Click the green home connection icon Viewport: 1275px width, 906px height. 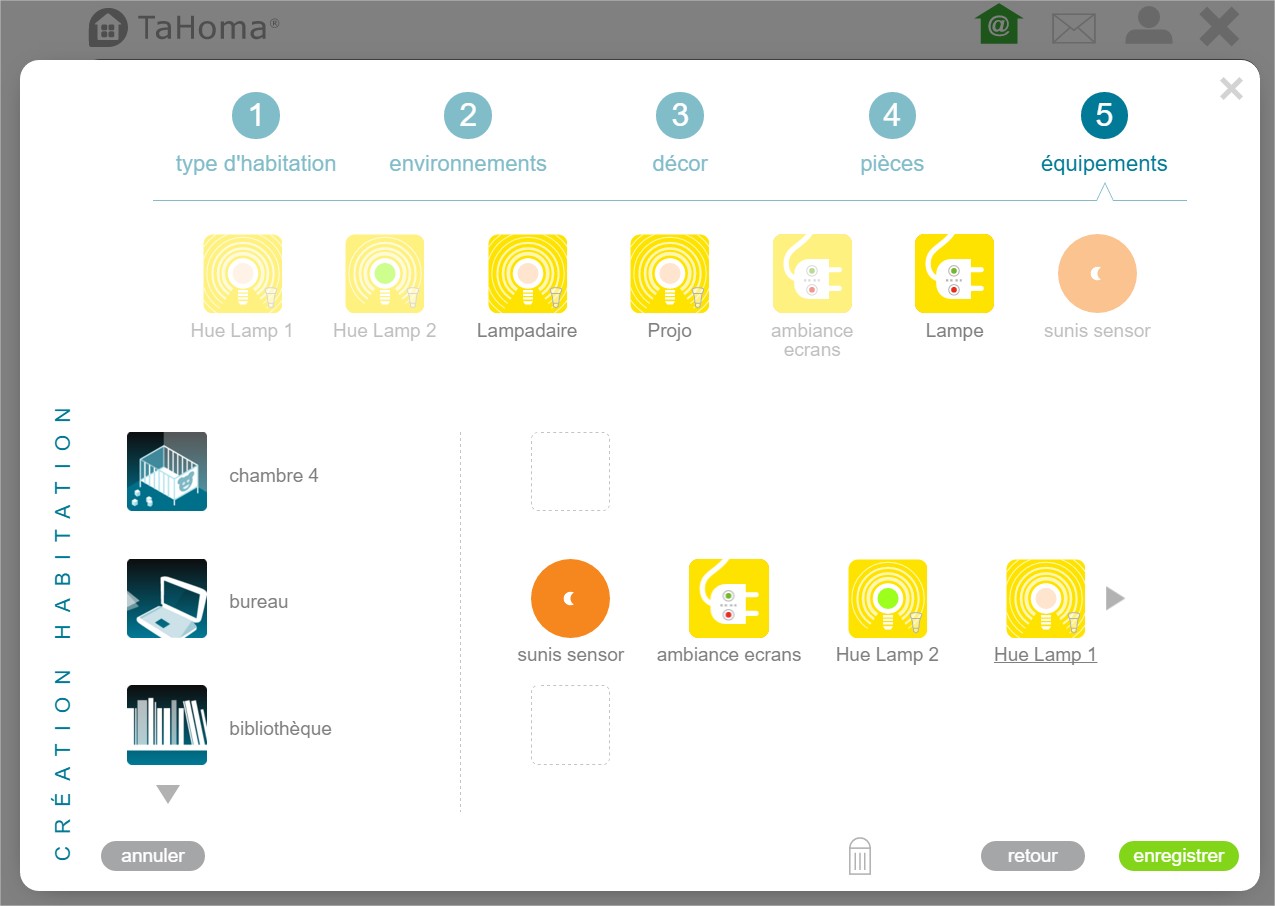click(998, 26)
